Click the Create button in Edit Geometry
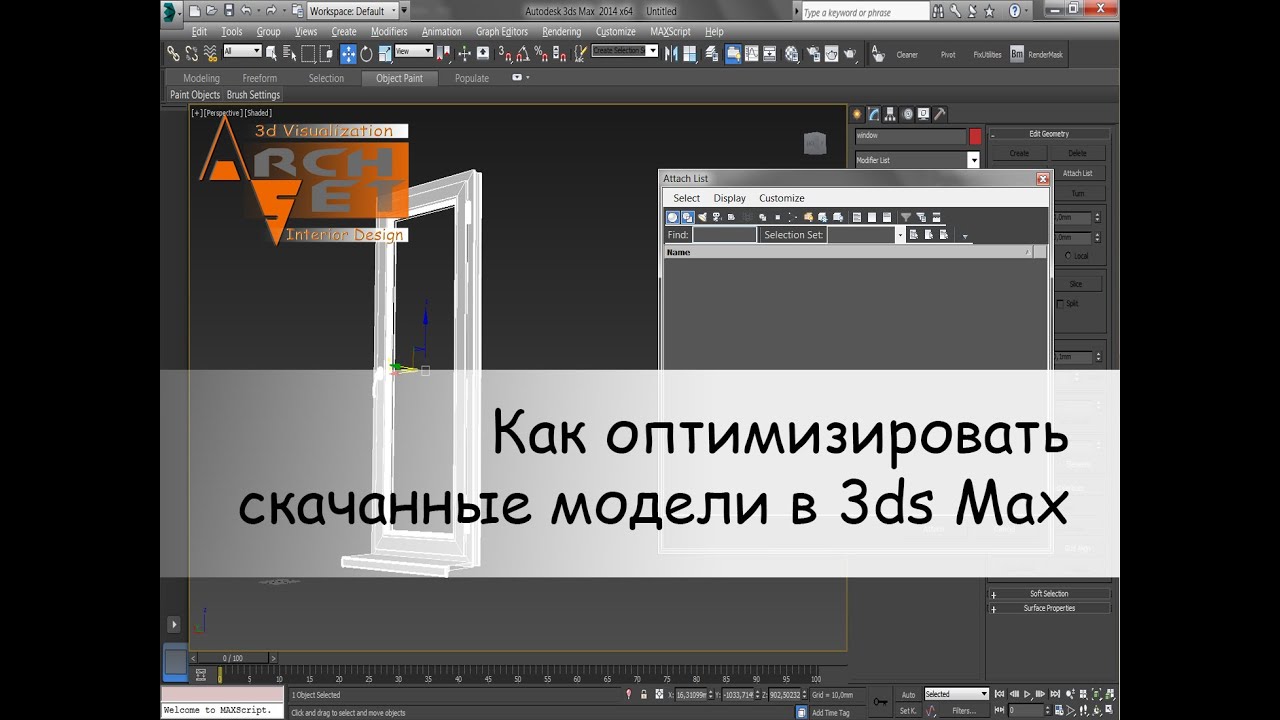Image resolution: width=1280 pixels, height=720 pixels. pos(1019,153)
